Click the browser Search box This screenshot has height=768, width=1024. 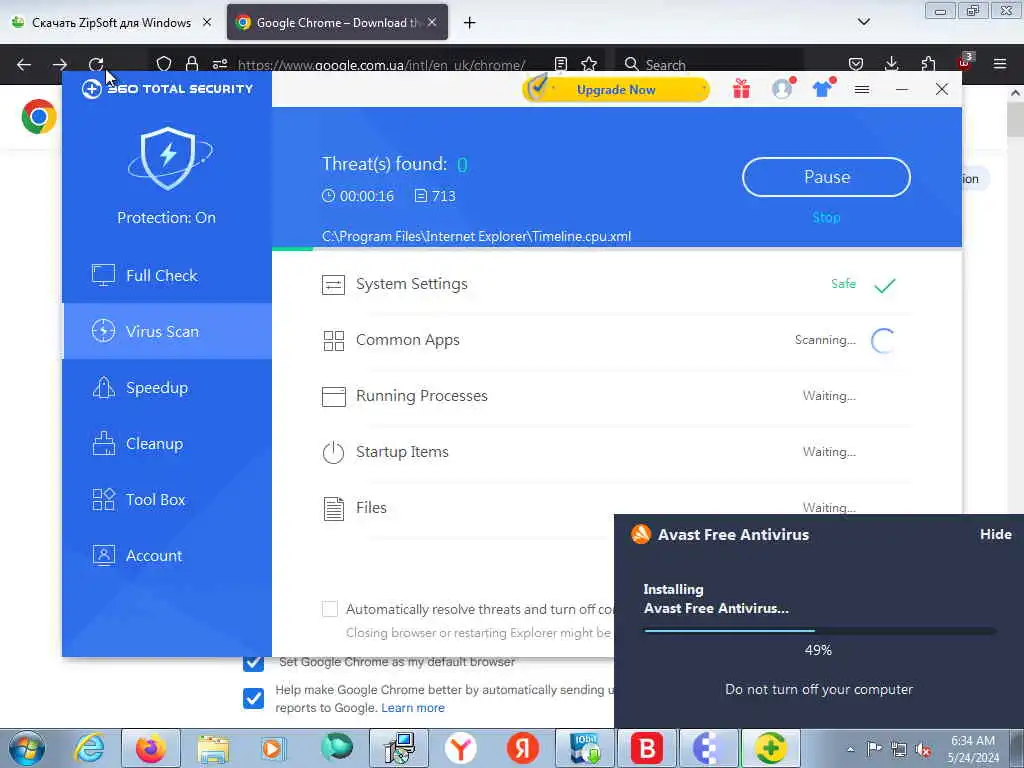(x=709, y=64)
